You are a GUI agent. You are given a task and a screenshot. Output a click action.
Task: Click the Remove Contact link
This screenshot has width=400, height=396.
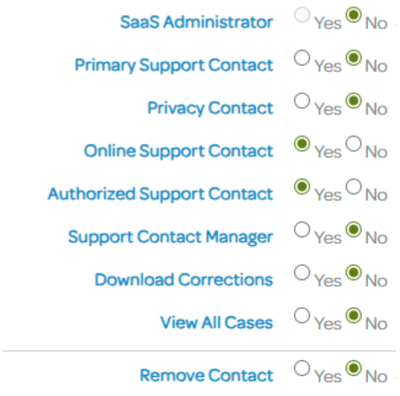pos(206,375)
